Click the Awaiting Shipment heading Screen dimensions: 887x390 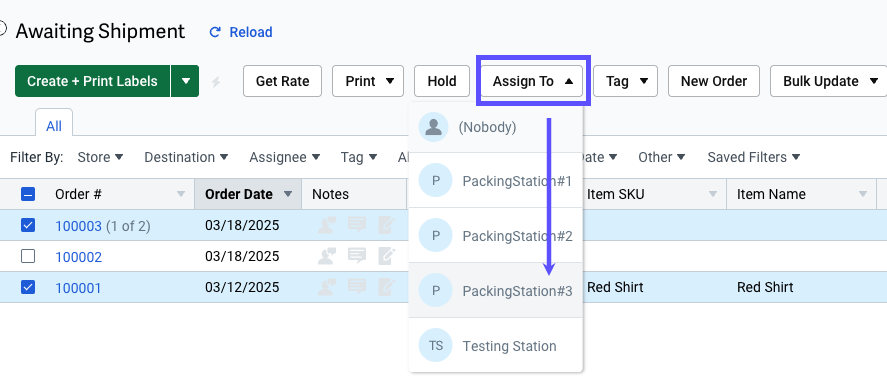(100, 31)
